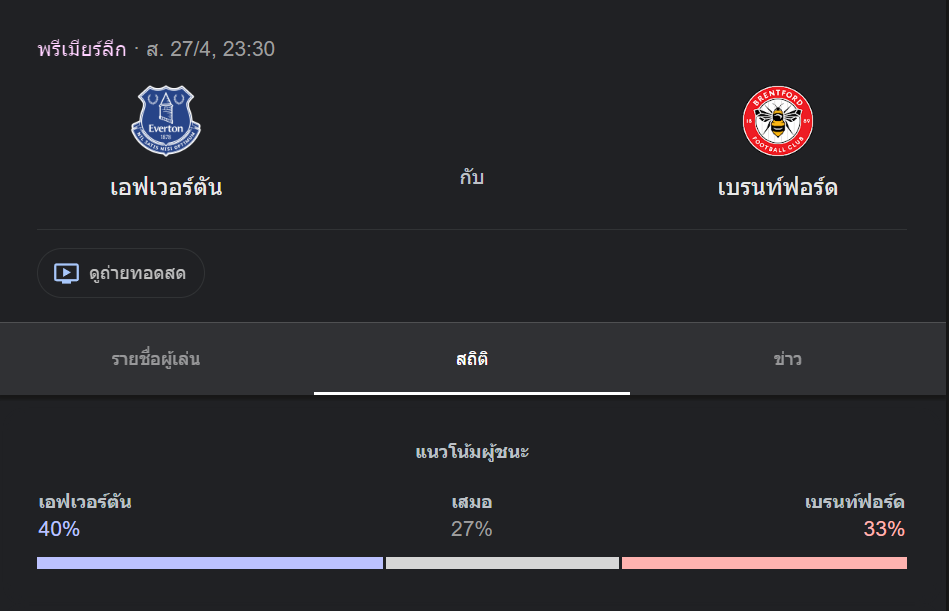Viewport: 949px width, 611px height.
Task: Click the พรีเมียร์ลีก league link
Action: [x=82, y=49]
